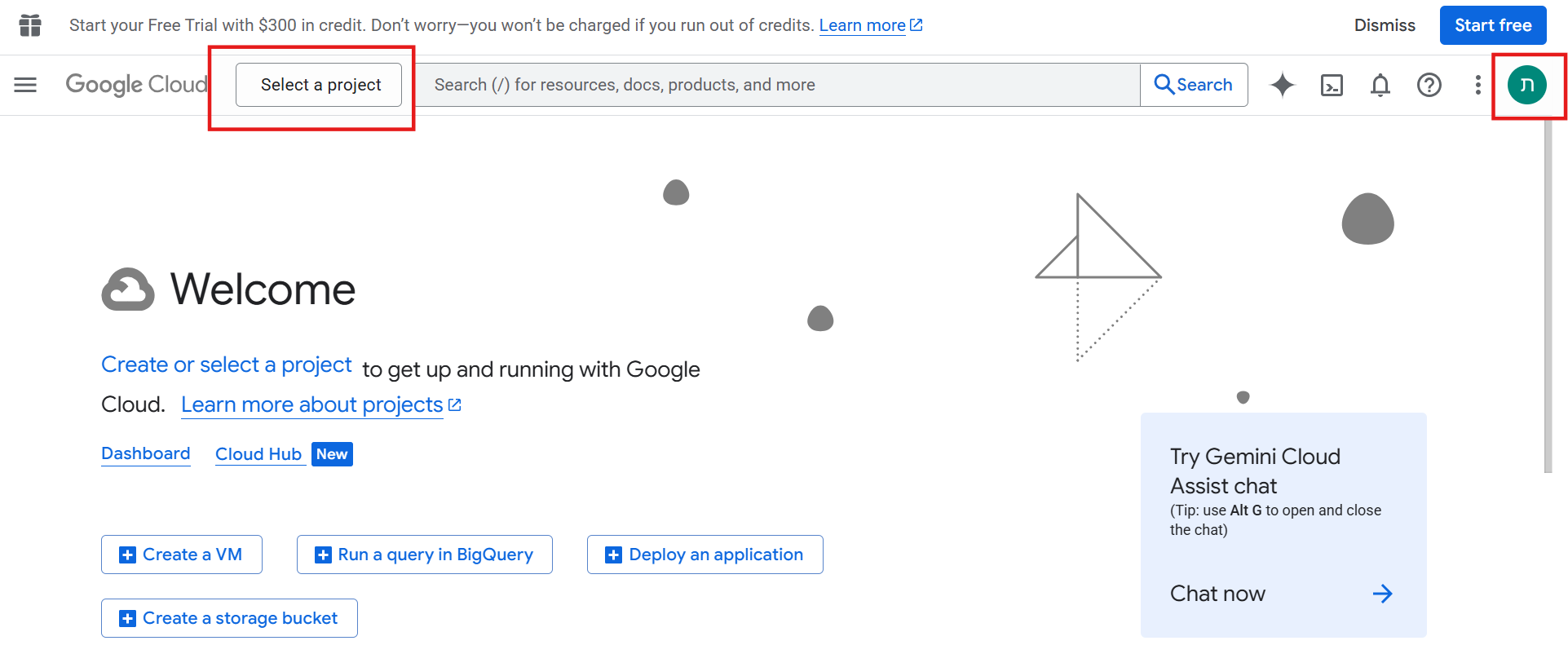Click Create a VM button
Image resolution: width=1568 pixels, height=654 pixels.
pyautogui.click(x=182, y=555)
